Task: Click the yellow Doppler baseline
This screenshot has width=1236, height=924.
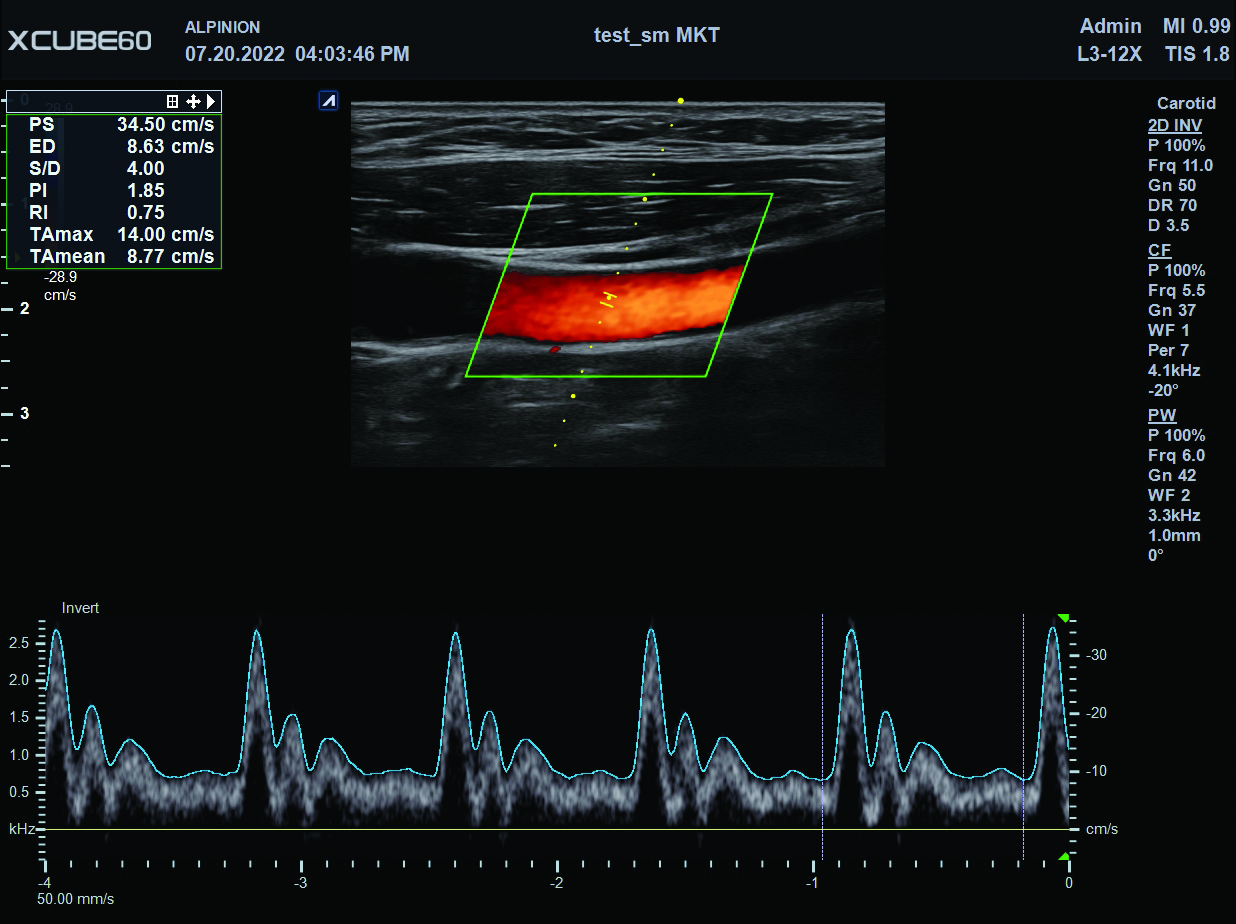Action: click(560, 829)
